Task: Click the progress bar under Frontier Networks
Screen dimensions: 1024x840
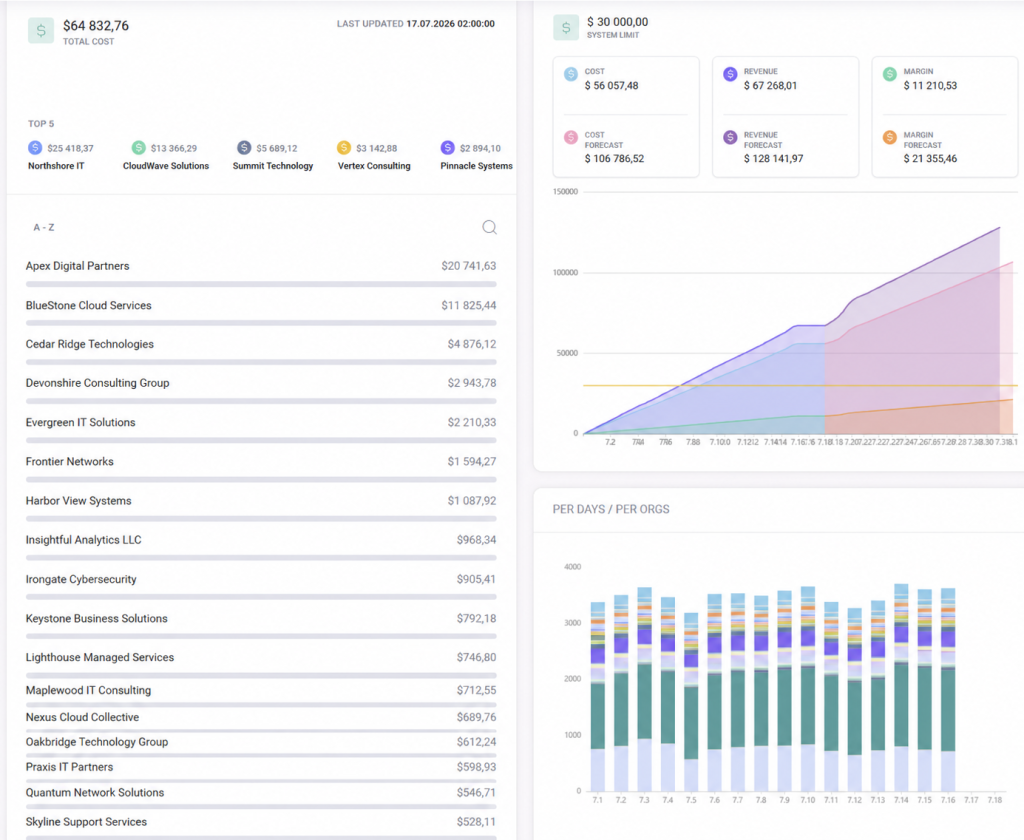Action: (x=261, y=479)
